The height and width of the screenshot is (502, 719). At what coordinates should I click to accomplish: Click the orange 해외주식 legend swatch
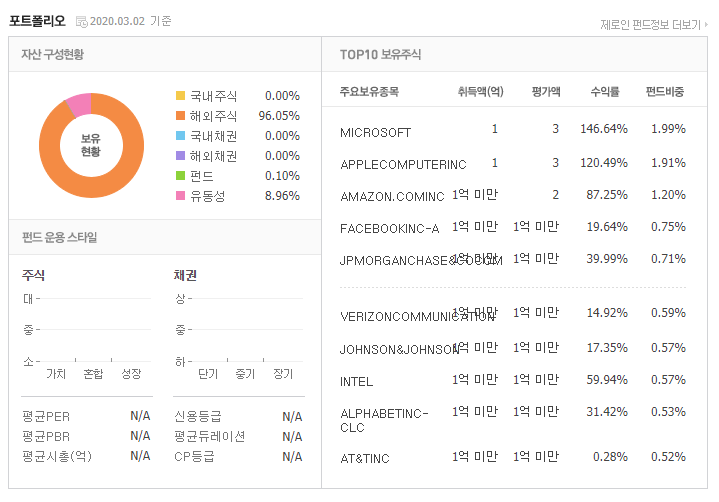click(x=180, y=116)
